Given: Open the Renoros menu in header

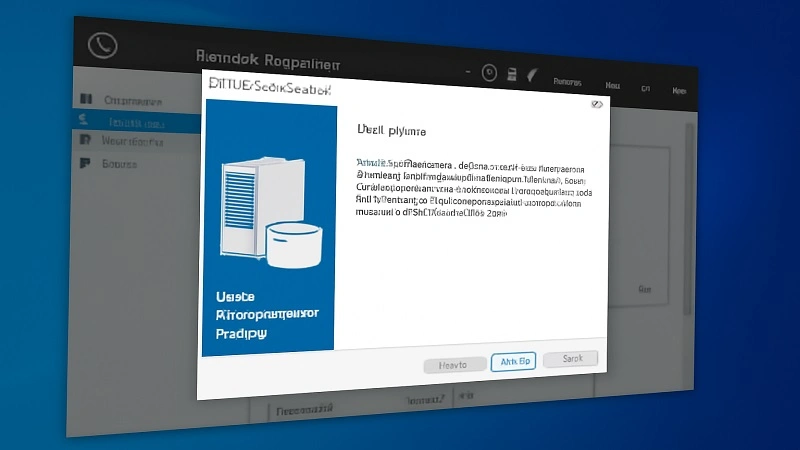Looking at the screenshot, I should (x=567, y=82).
